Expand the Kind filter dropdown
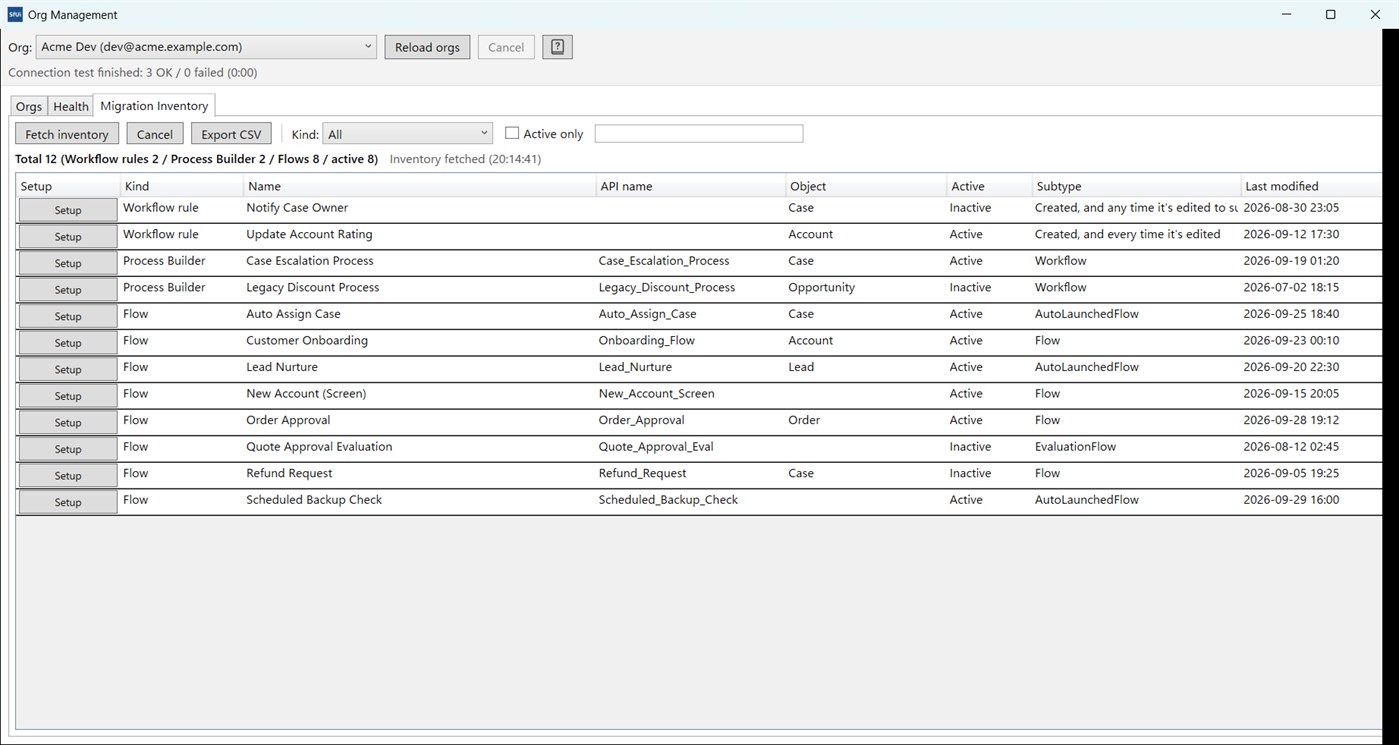 [407, 134]
